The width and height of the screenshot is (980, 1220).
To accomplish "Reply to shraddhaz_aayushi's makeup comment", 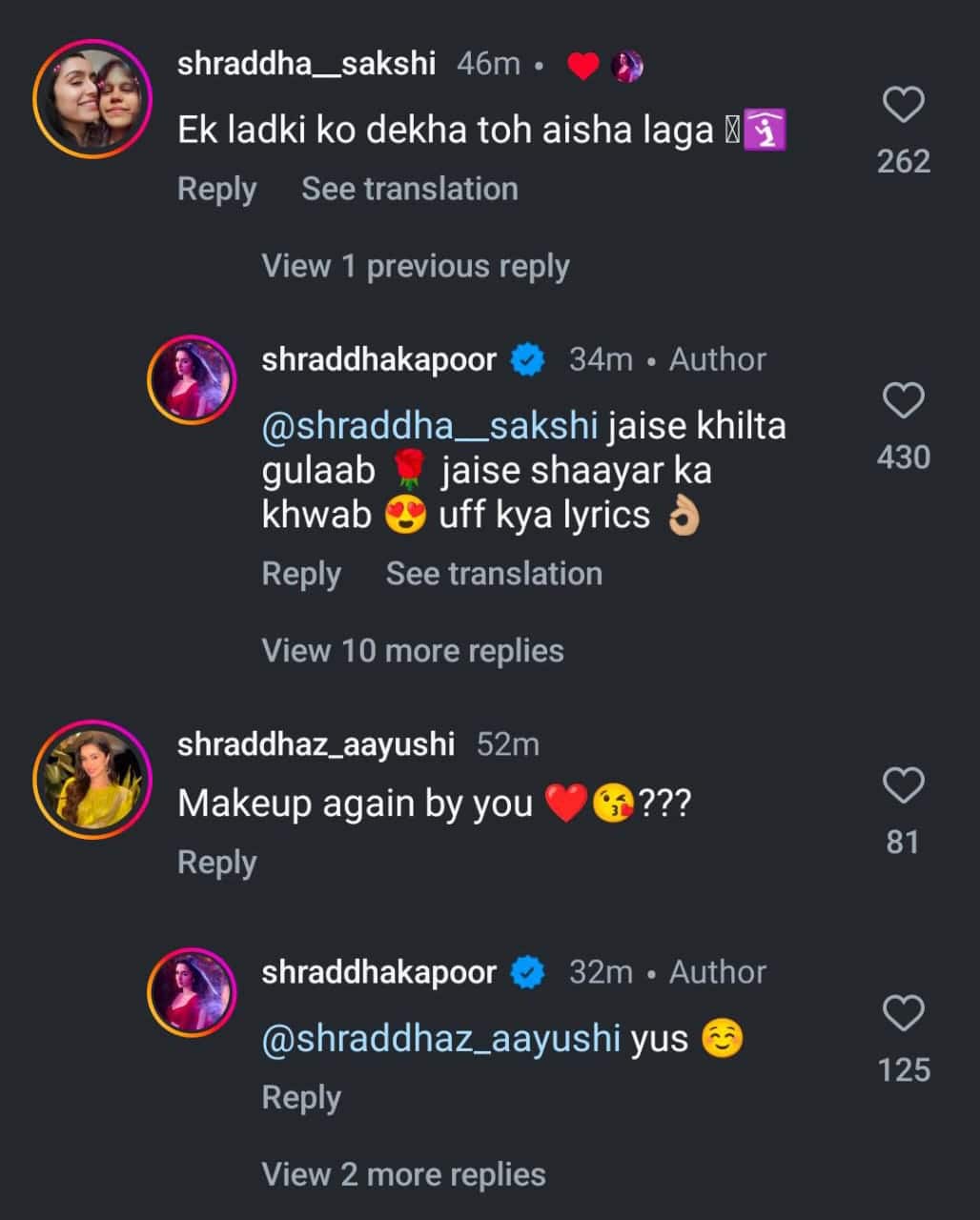I will click(216, 862).
